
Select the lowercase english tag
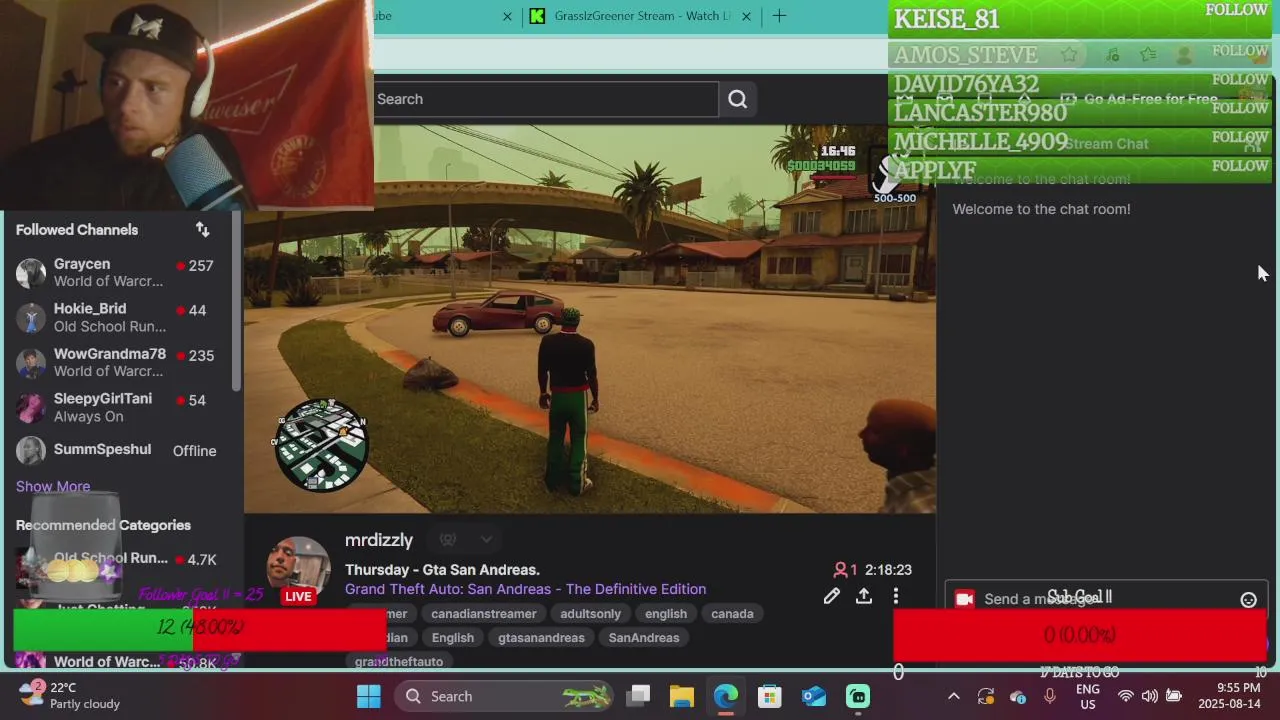click(x=666, y=614)
